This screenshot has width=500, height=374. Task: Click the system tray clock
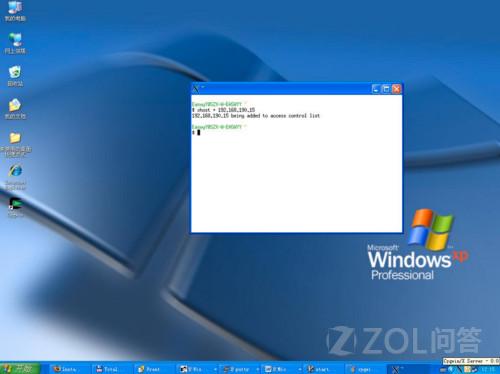click(487, 369)
